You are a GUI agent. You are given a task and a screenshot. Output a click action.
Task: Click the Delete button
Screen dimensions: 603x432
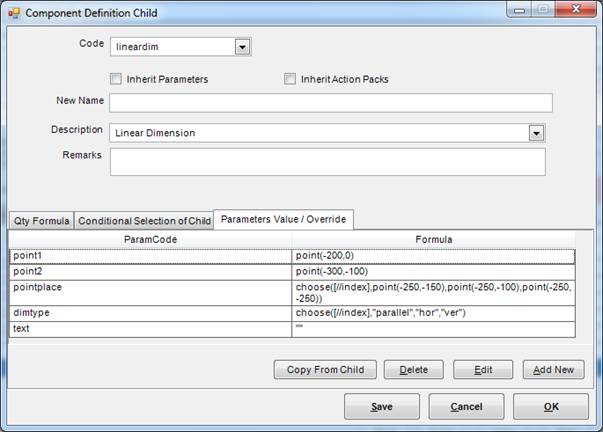pos(414,369)
